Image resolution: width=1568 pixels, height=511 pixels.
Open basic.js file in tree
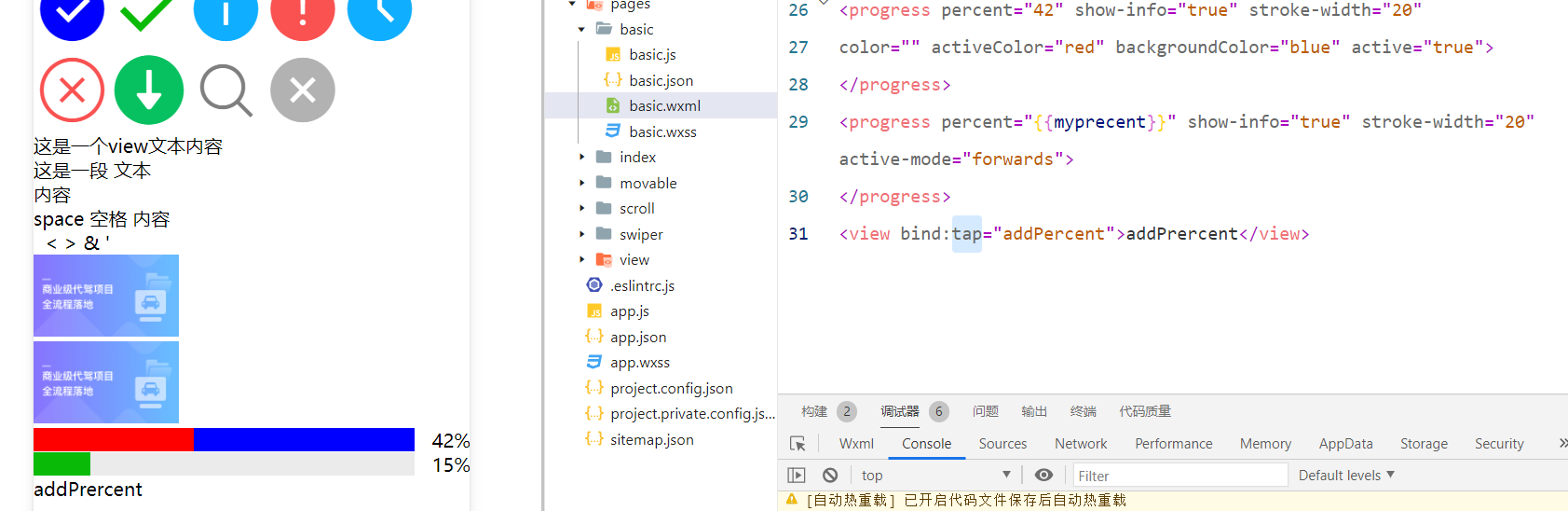pyautogui.click(x=652, y=55)
